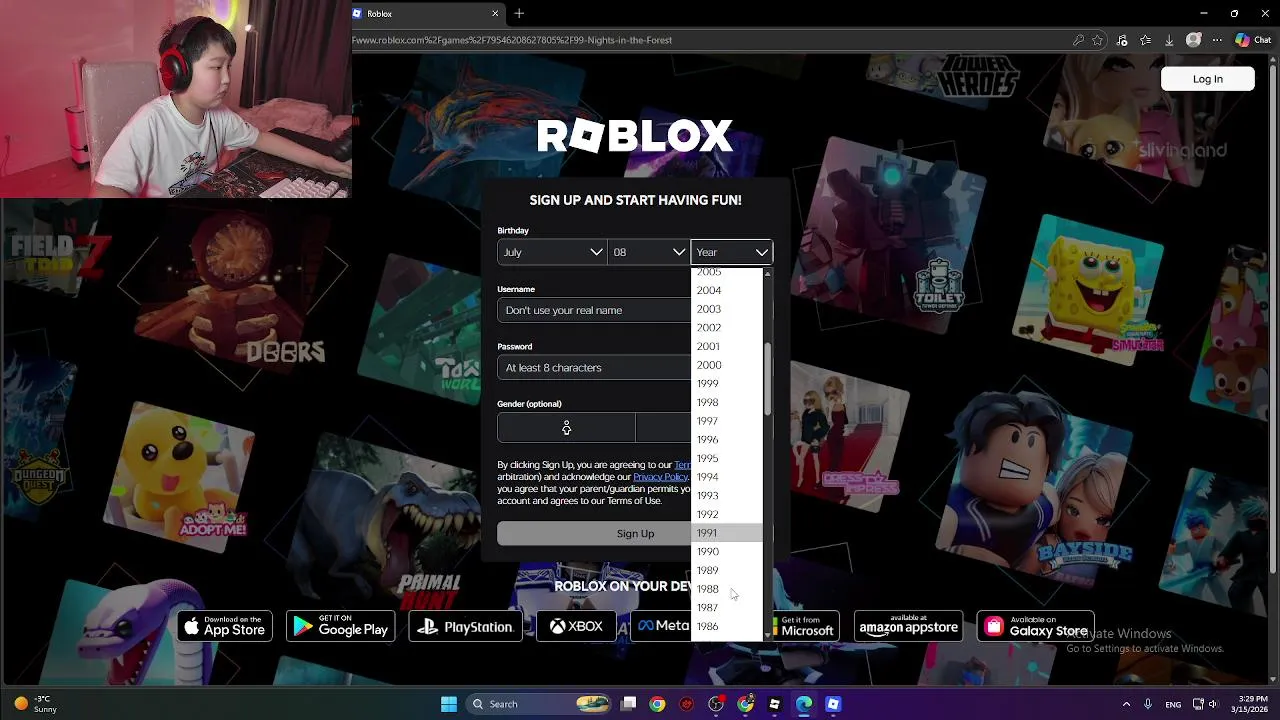Click the tray microphone icon
Image resolution: width=1280 pixels, height=720 pixels.
pyautogui.click(x=1148, y=704)
